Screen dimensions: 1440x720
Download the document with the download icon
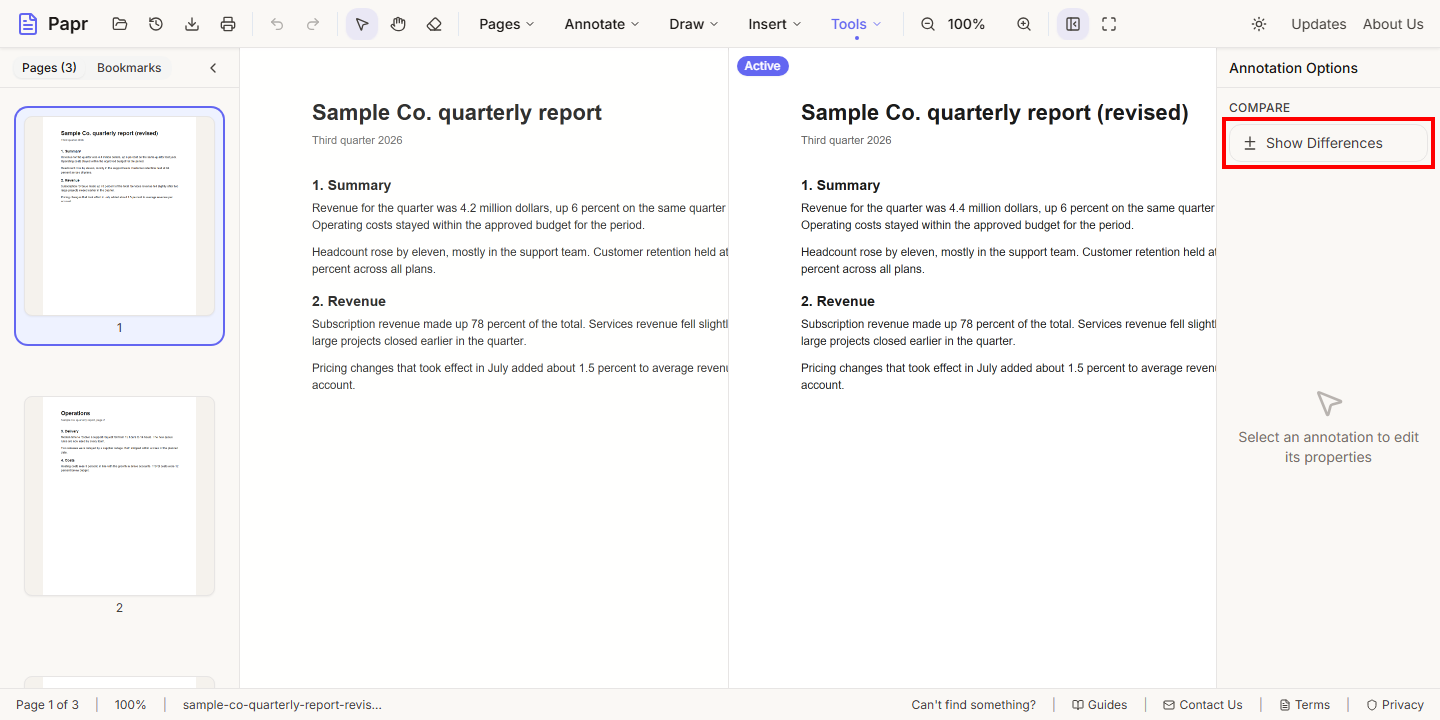pyautogui.click(x=192, y=24)
